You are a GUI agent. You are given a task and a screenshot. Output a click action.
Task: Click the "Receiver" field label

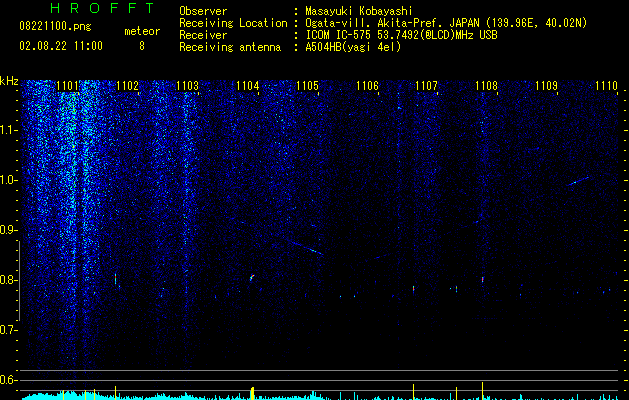[x=203, y=35]
